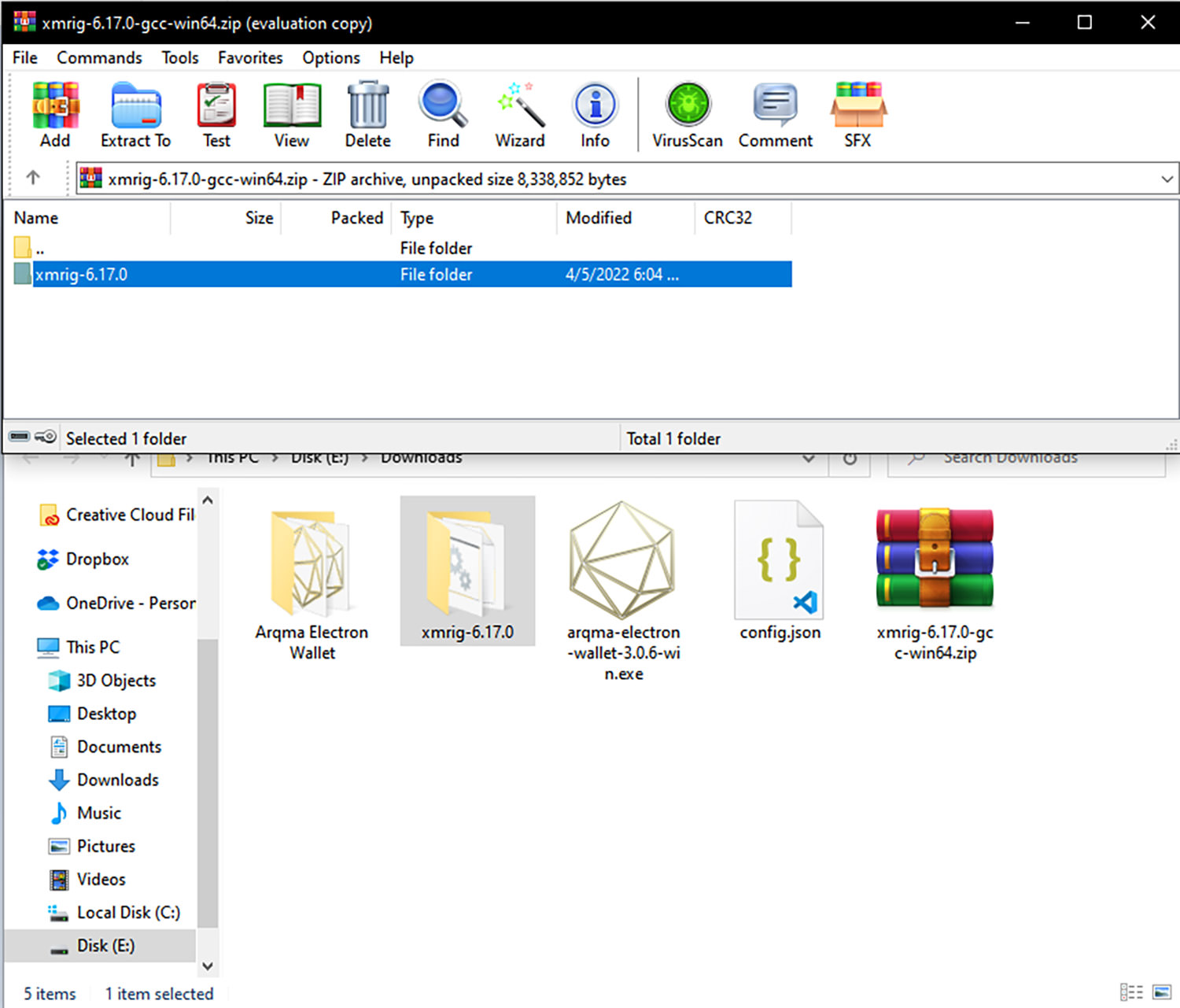
Task: Open the View file tool
Action: (x=292, y=115)
